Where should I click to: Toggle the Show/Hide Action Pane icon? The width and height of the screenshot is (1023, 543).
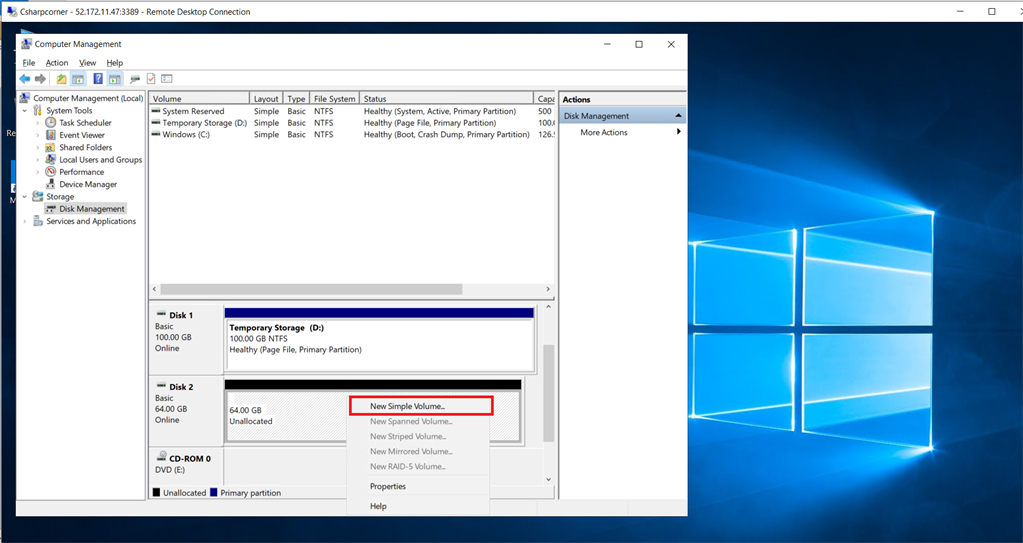(115, 79)
